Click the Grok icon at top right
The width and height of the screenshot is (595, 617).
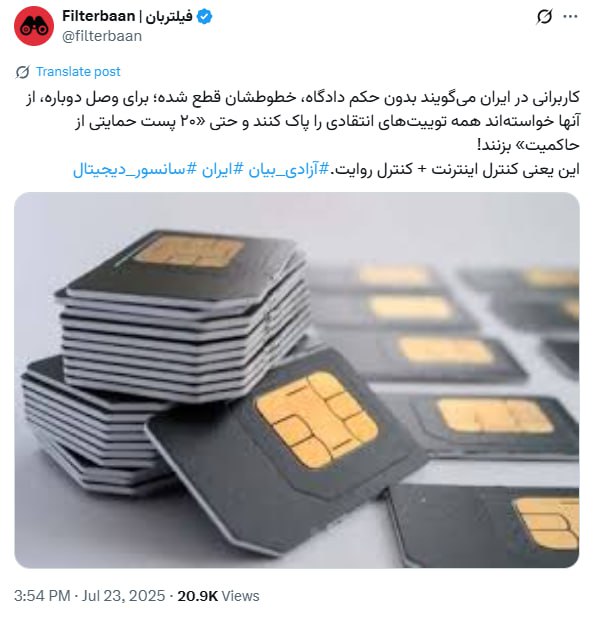pos(544,17)
